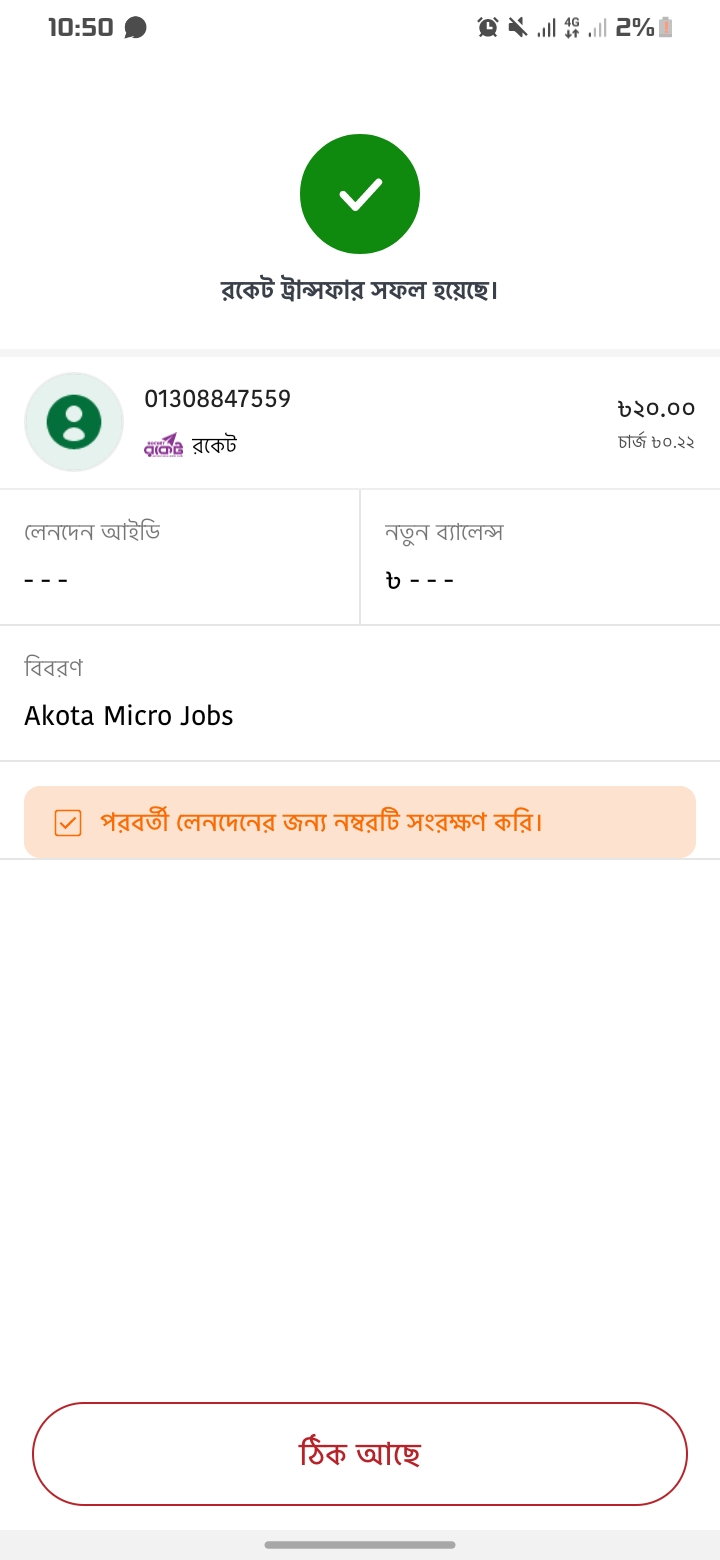The image size is (720, 1560).
Task: Tap the phone number 01308847559
Action: 218,399
